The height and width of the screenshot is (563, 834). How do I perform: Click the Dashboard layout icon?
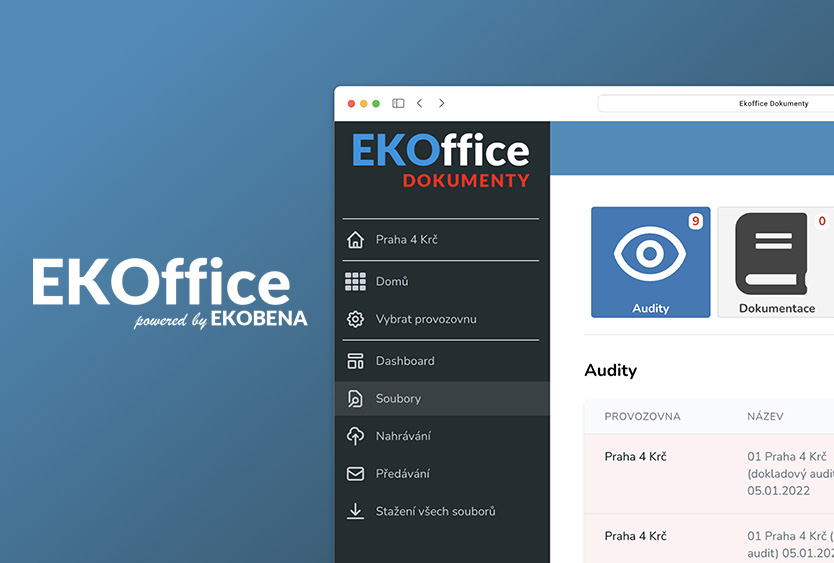(355, 361)
